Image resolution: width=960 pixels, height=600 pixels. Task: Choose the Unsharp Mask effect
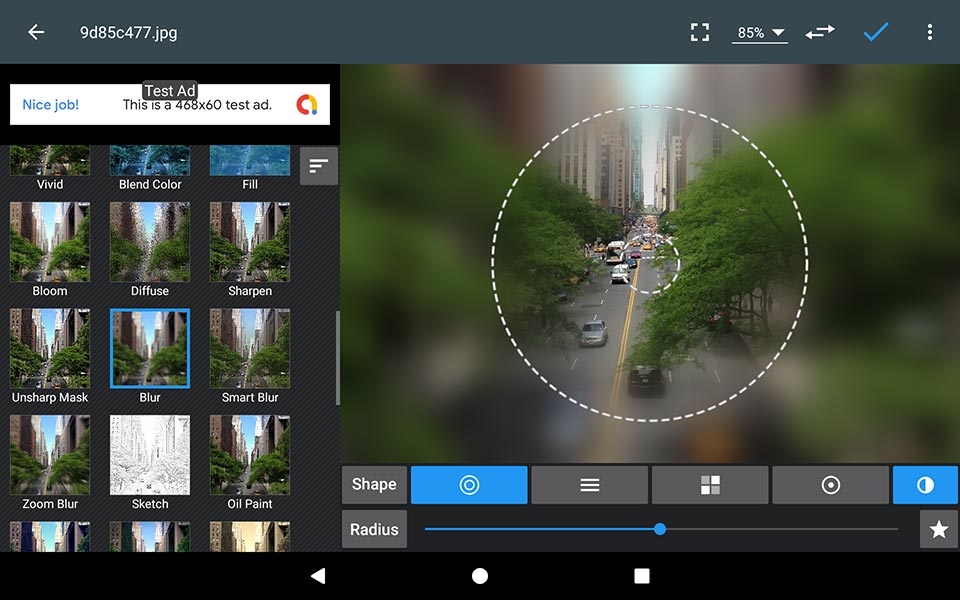point(49,349)
